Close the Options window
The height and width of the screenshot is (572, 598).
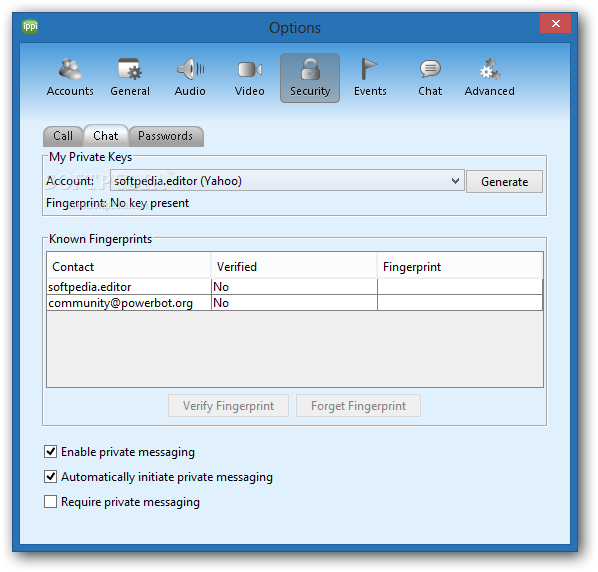555,24
